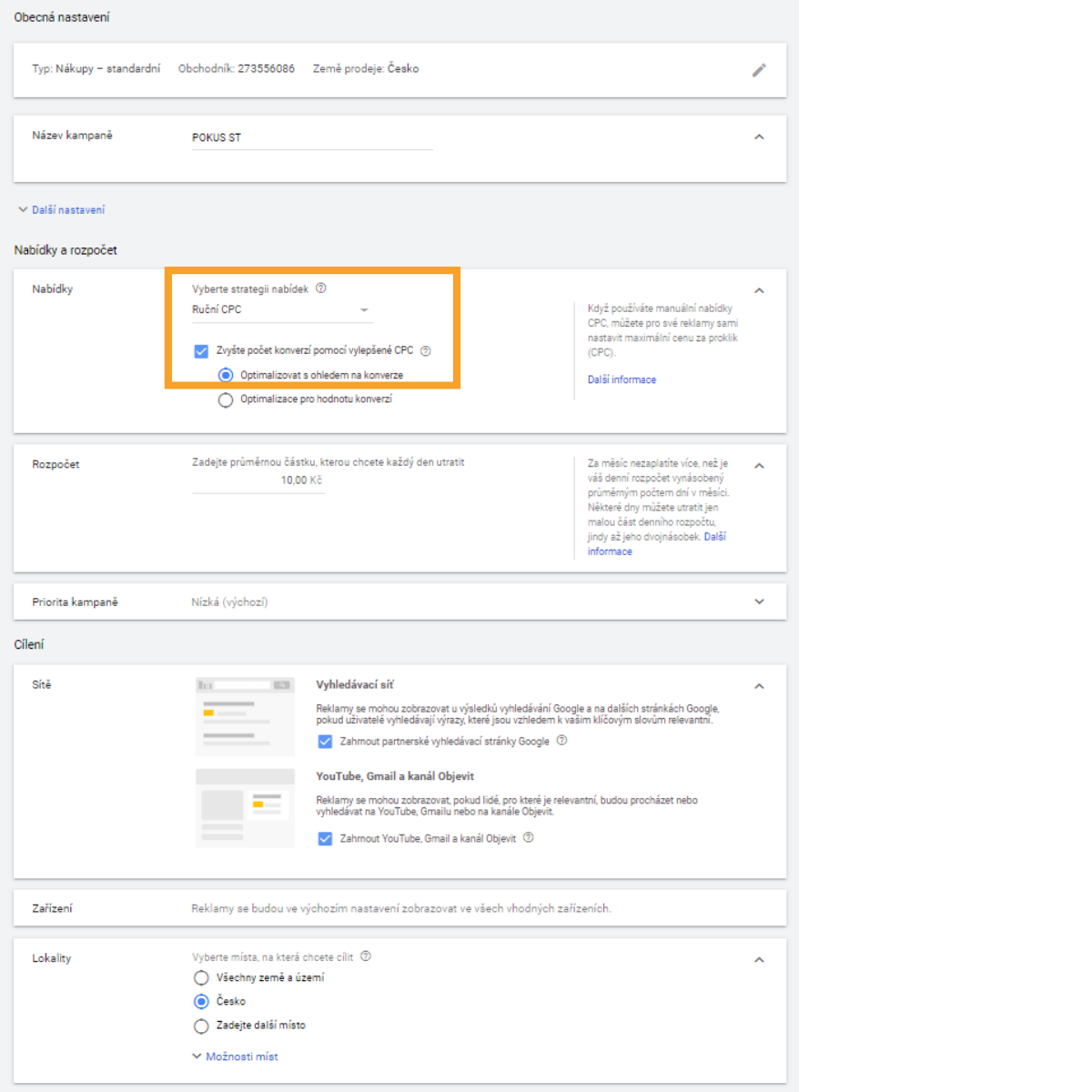Image resolution: width=1092 pixels, height=1092 pixels.
Task: Click the campaign name field POKUS ST
Action: [x=312, y=138]
